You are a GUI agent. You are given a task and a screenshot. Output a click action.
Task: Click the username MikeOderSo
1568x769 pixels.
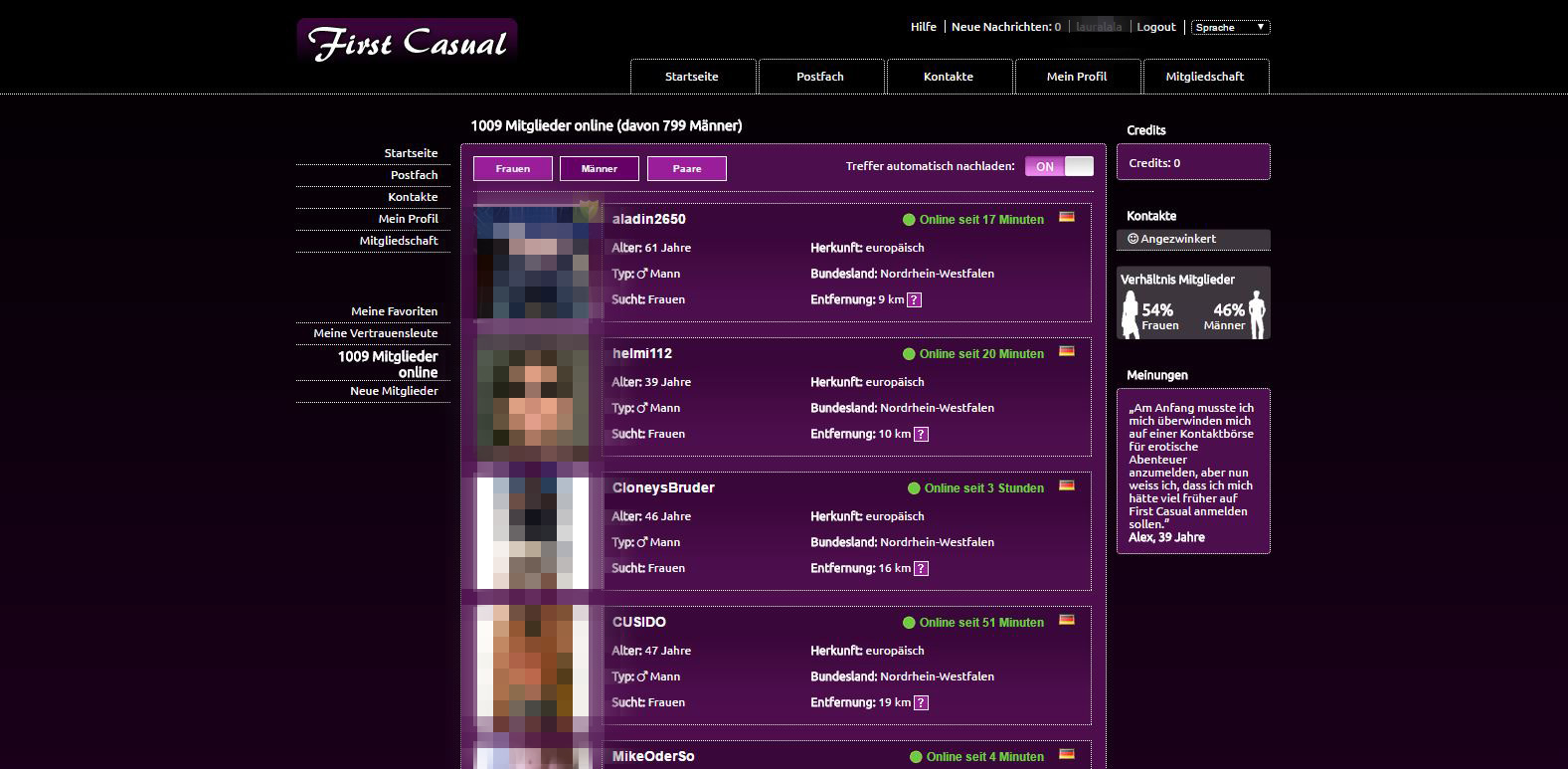click(x=653, y=756)
